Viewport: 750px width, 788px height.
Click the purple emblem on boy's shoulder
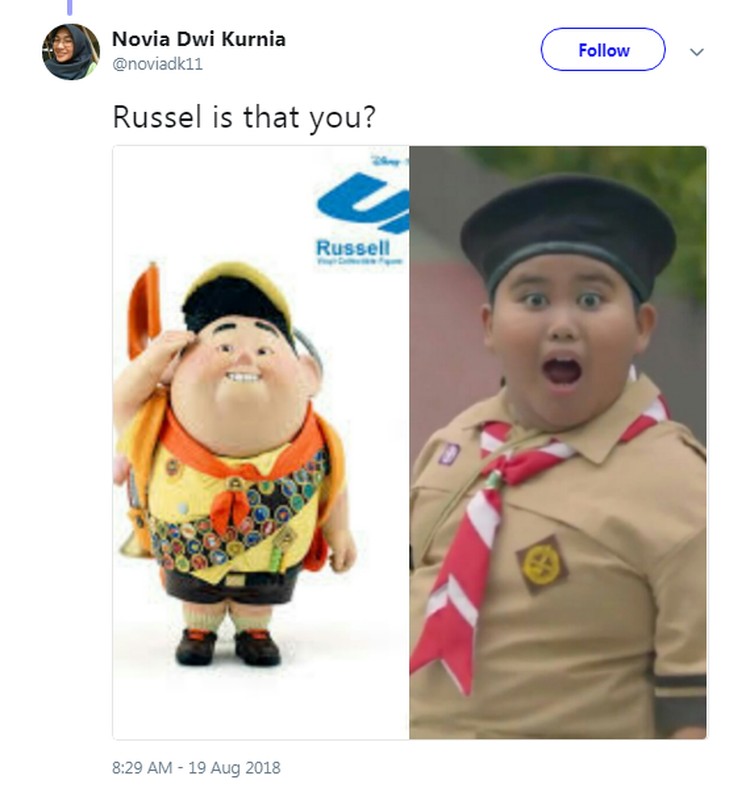448,453
